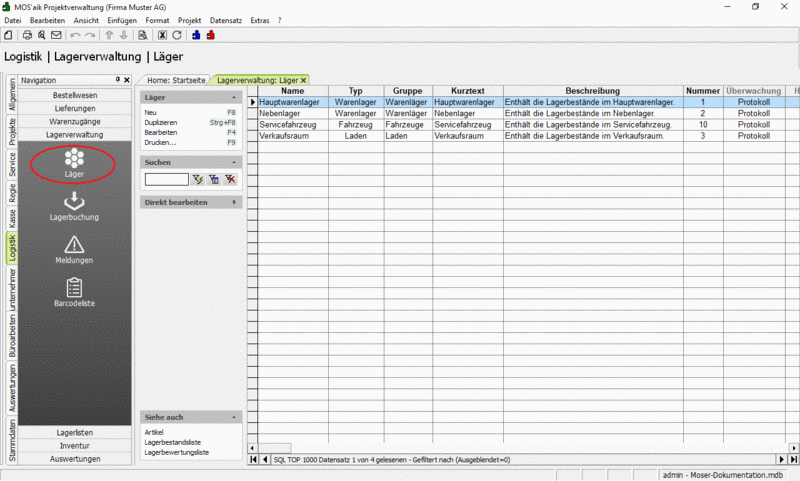Viewport: 800px width, 481px height.
Task: Expand Inventur navigation group
Action: pos(75,446)
